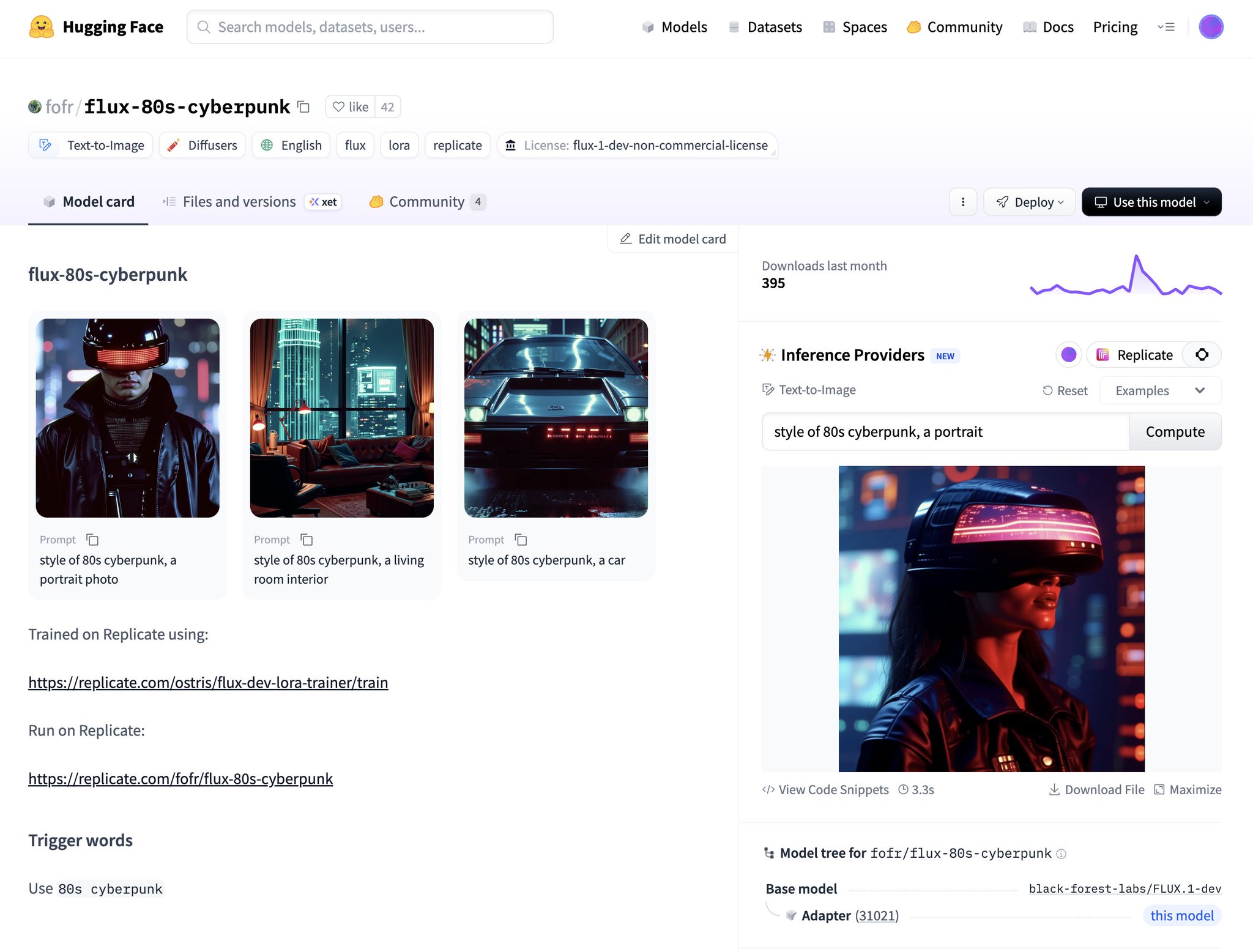Switch to the Model card tab
Viewport: 1253px width, 952px height.
pyautogui.click(x=88, y=202)
